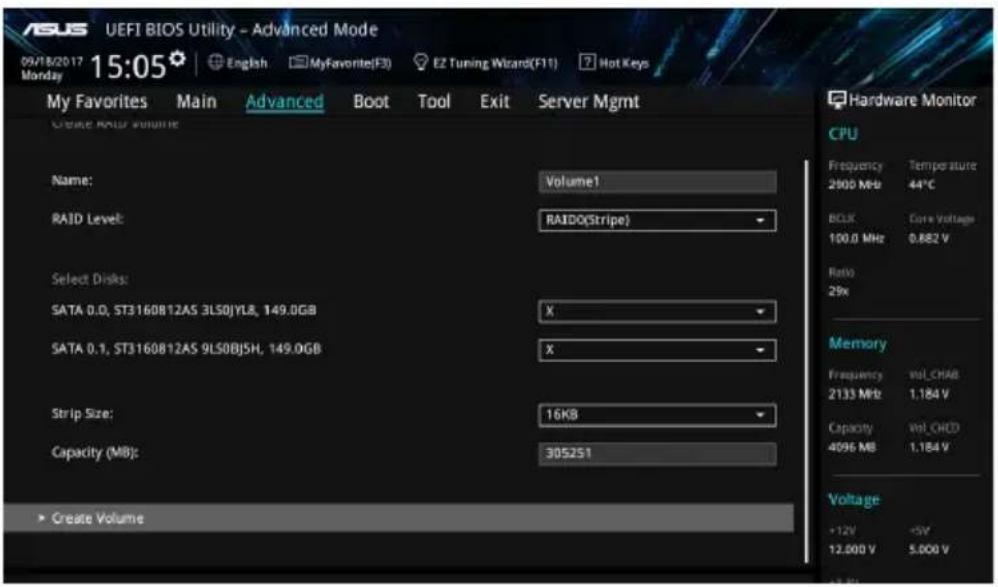Switch to the Main tab
Screen dimensions: 998x587
[x=197, y=101]
